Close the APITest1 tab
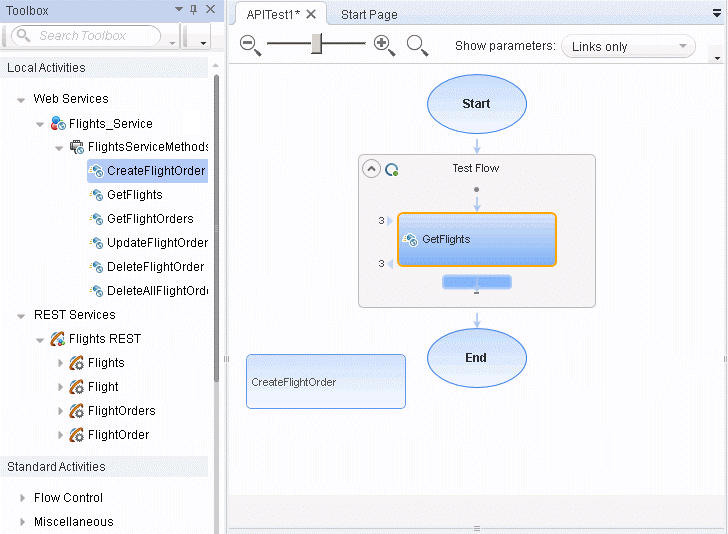Image resolution: width=728 pixels, height=534 pixels. coord(311,14)
